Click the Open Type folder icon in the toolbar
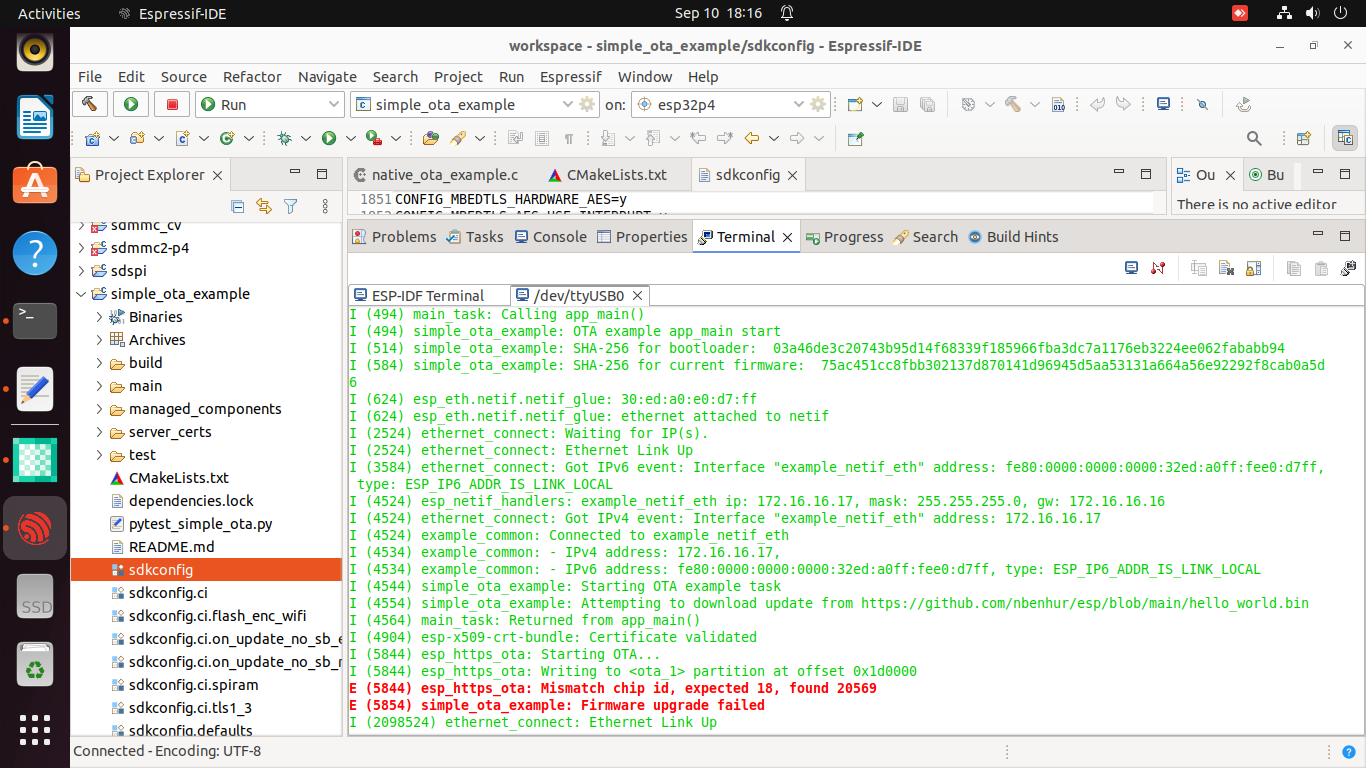1366x768 pixels. (x=431, y=138)
